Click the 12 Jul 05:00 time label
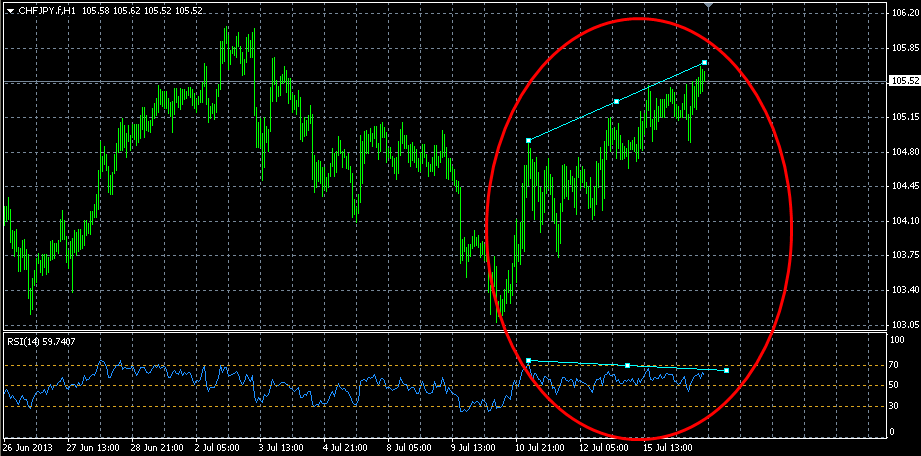The image size is (921, 456). 606,448
